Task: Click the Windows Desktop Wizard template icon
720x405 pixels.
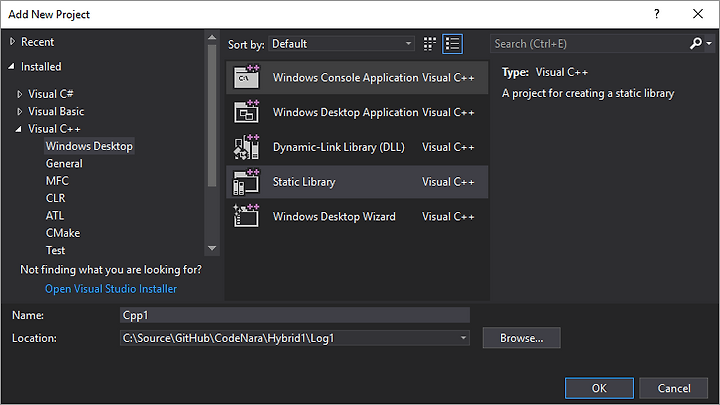Action: click(246, 216)
